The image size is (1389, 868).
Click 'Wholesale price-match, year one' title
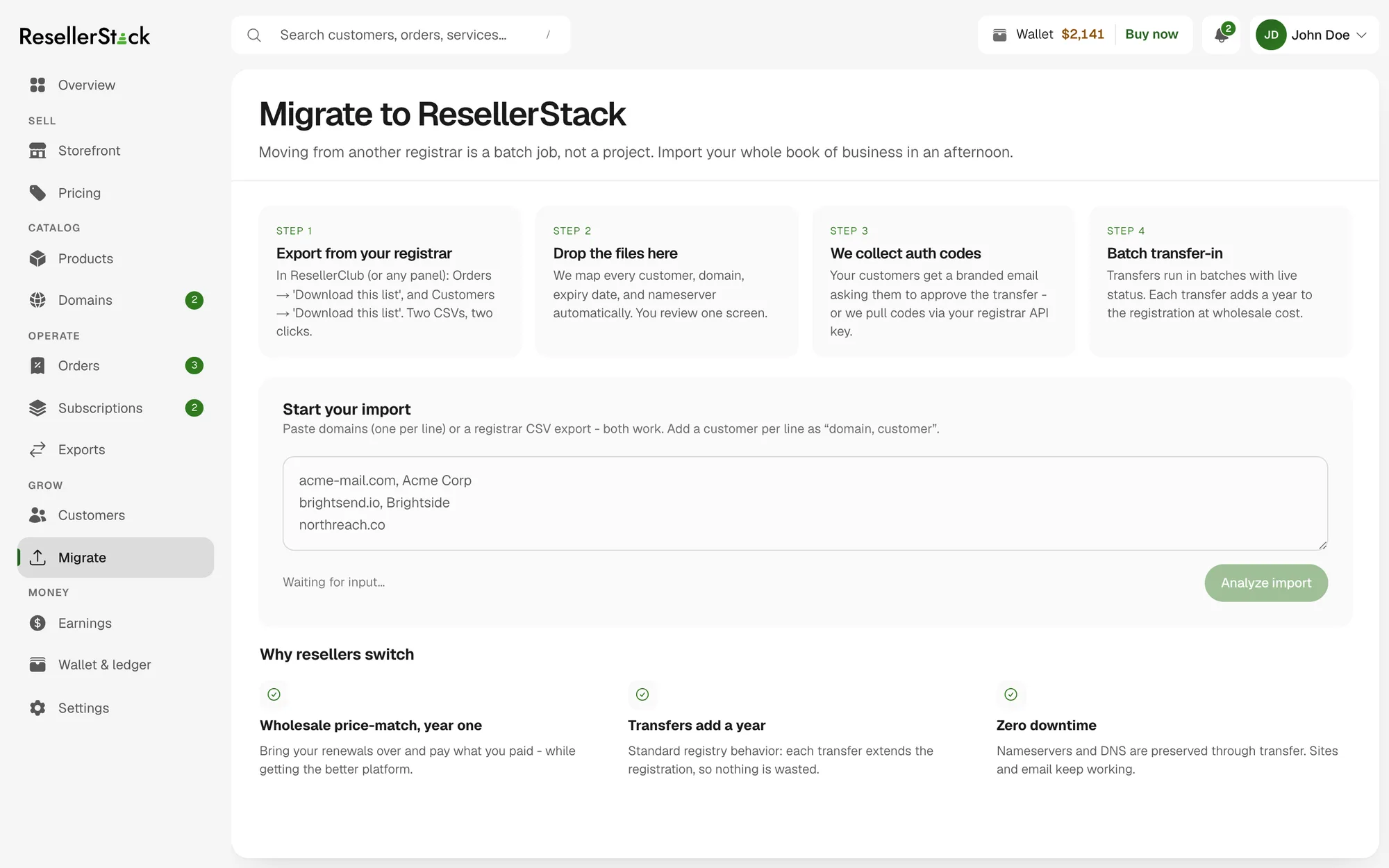(x=371, y=725)
